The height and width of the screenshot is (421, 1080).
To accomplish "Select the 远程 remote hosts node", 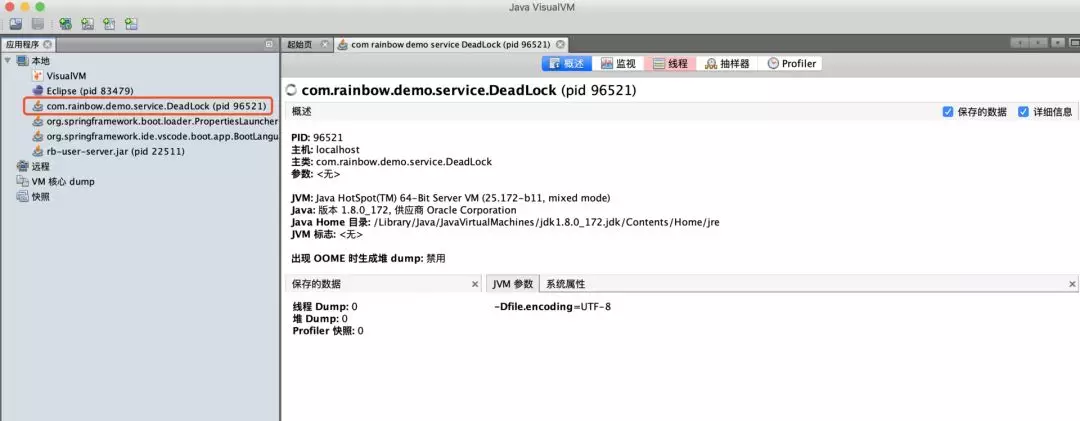I will tap(33, 167).
